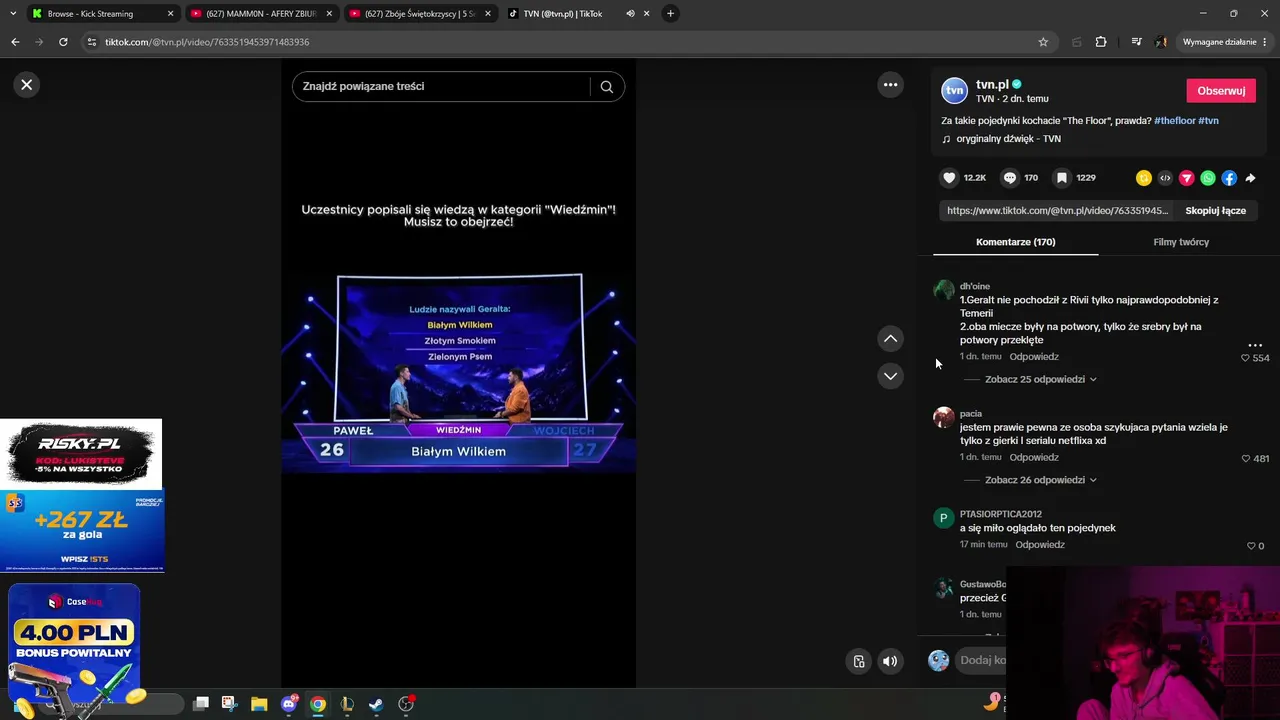Click the search magnifier in 'Znajdź powiązane treści'
The image size is (1280, 720).
tap(606, 87)
